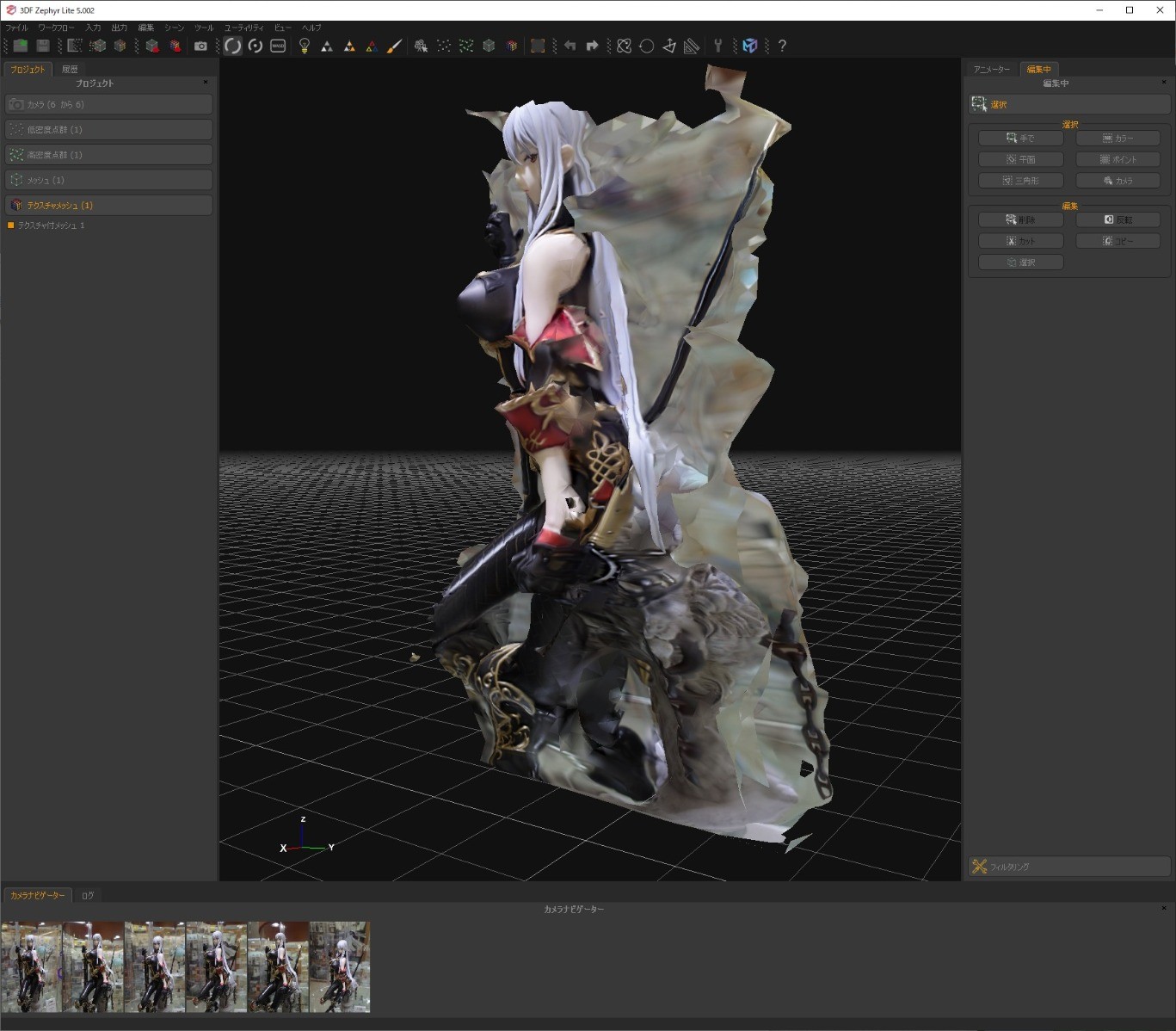Switch to the アニメーター tab
This screenshot has height=1031, width=1176.
pyautogui.click(x=992, y=69)
